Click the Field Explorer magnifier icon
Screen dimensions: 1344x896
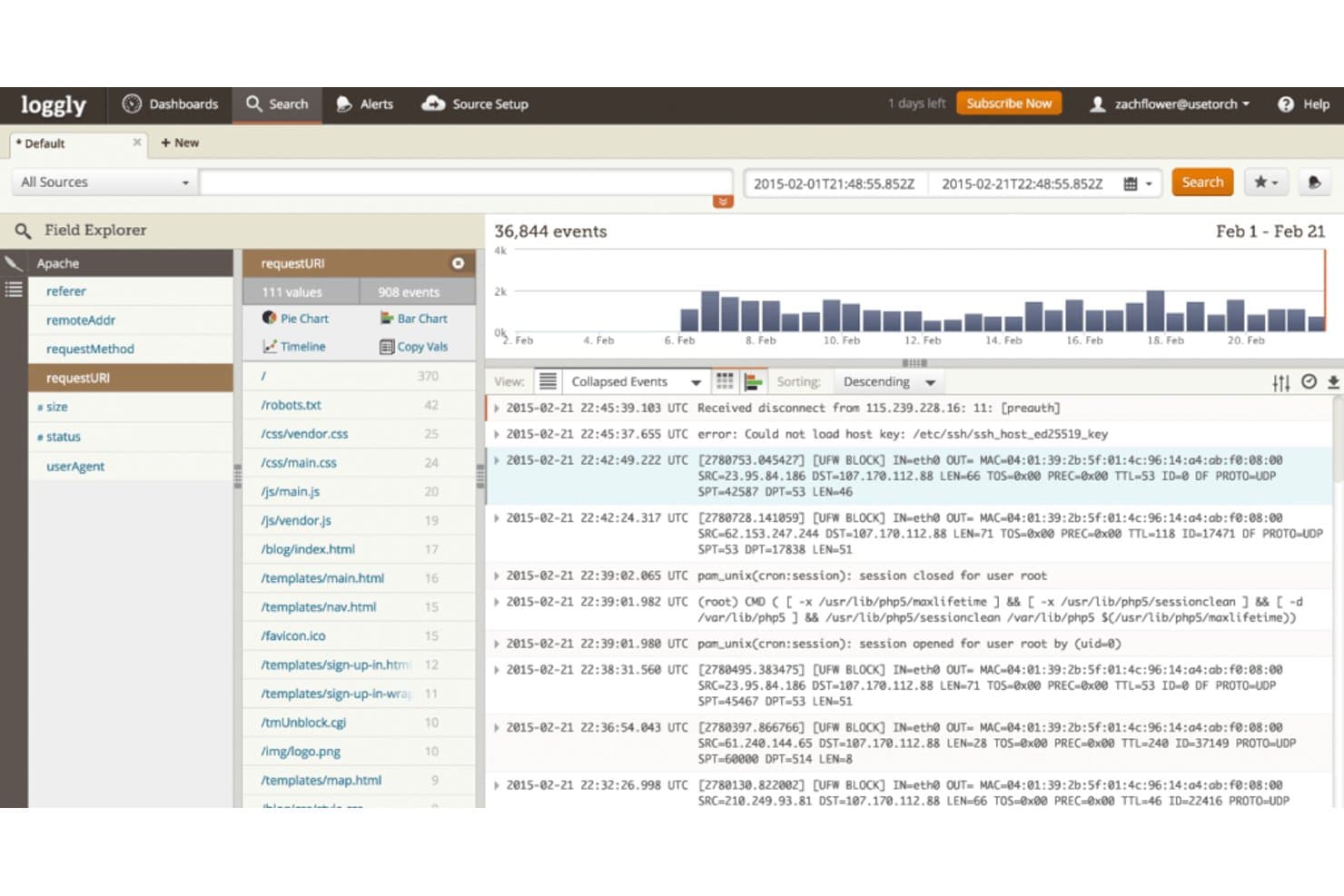(23, 231)
